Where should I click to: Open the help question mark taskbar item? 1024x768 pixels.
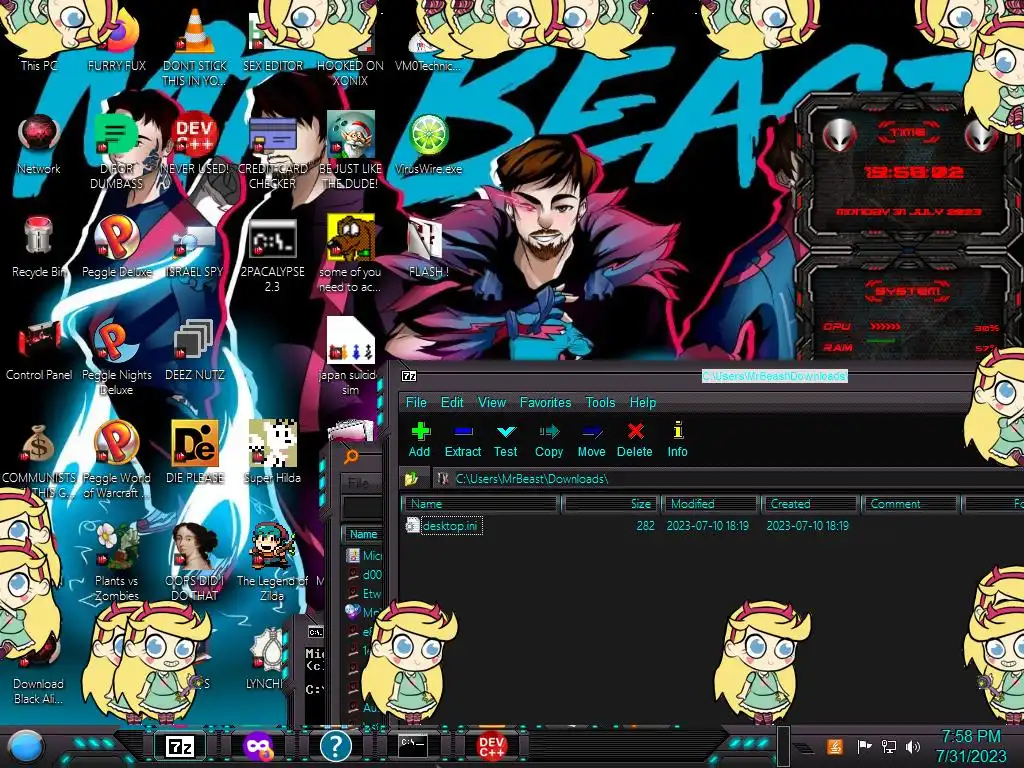pyautogui.click(x=336, y=746)
